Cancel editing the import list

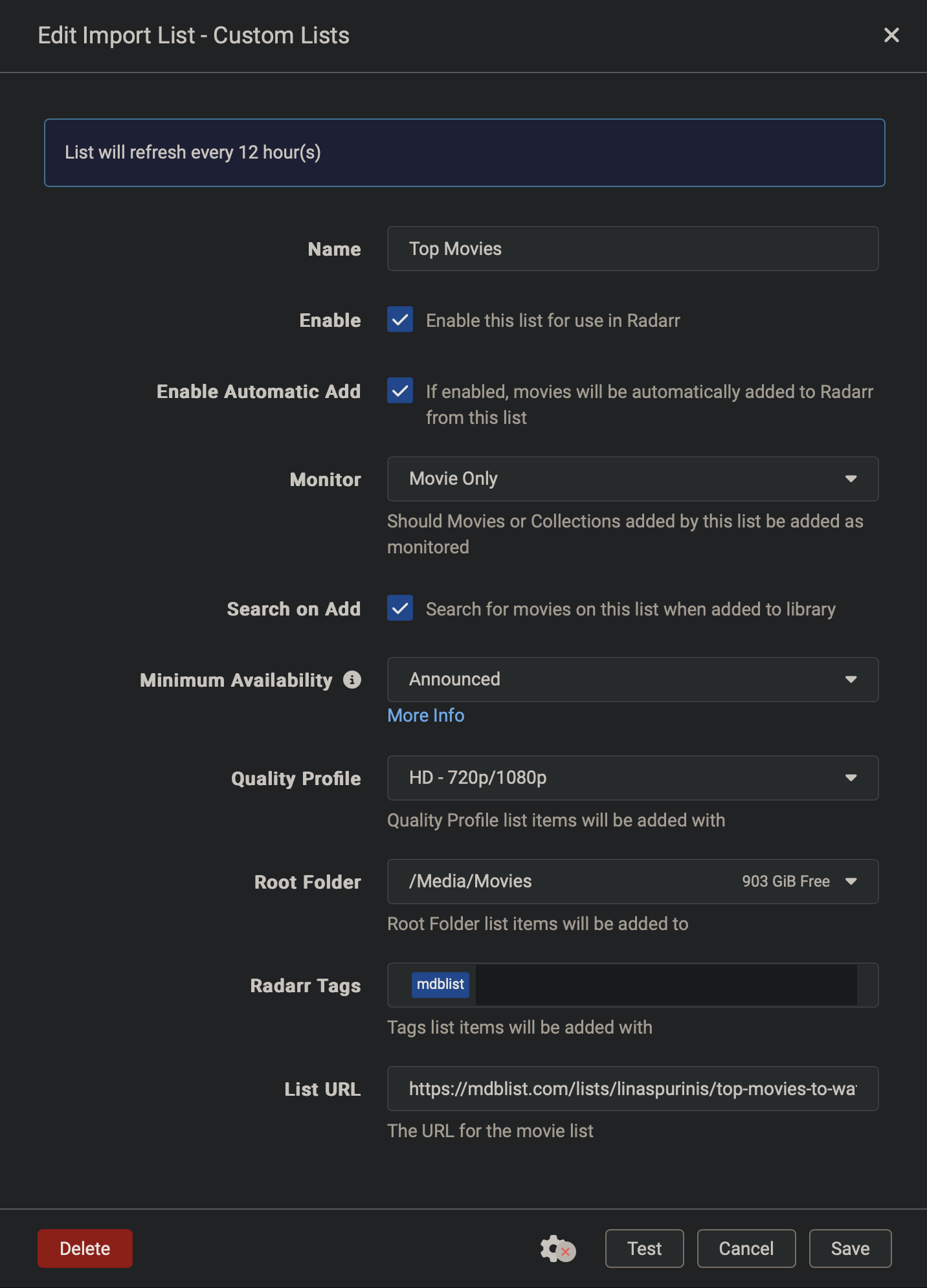(746, 1249)
